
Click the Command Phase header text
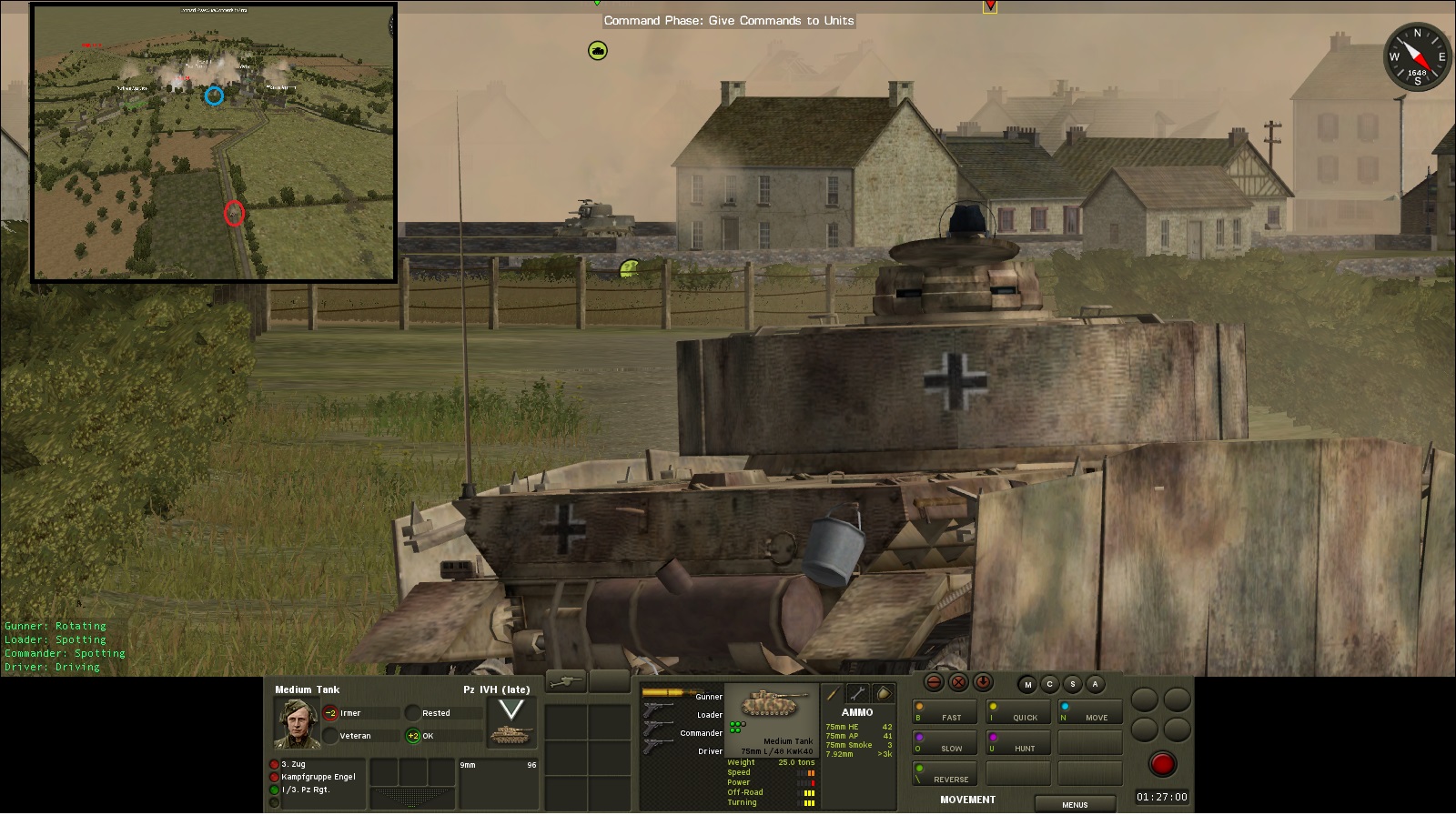tap(729, 21)
